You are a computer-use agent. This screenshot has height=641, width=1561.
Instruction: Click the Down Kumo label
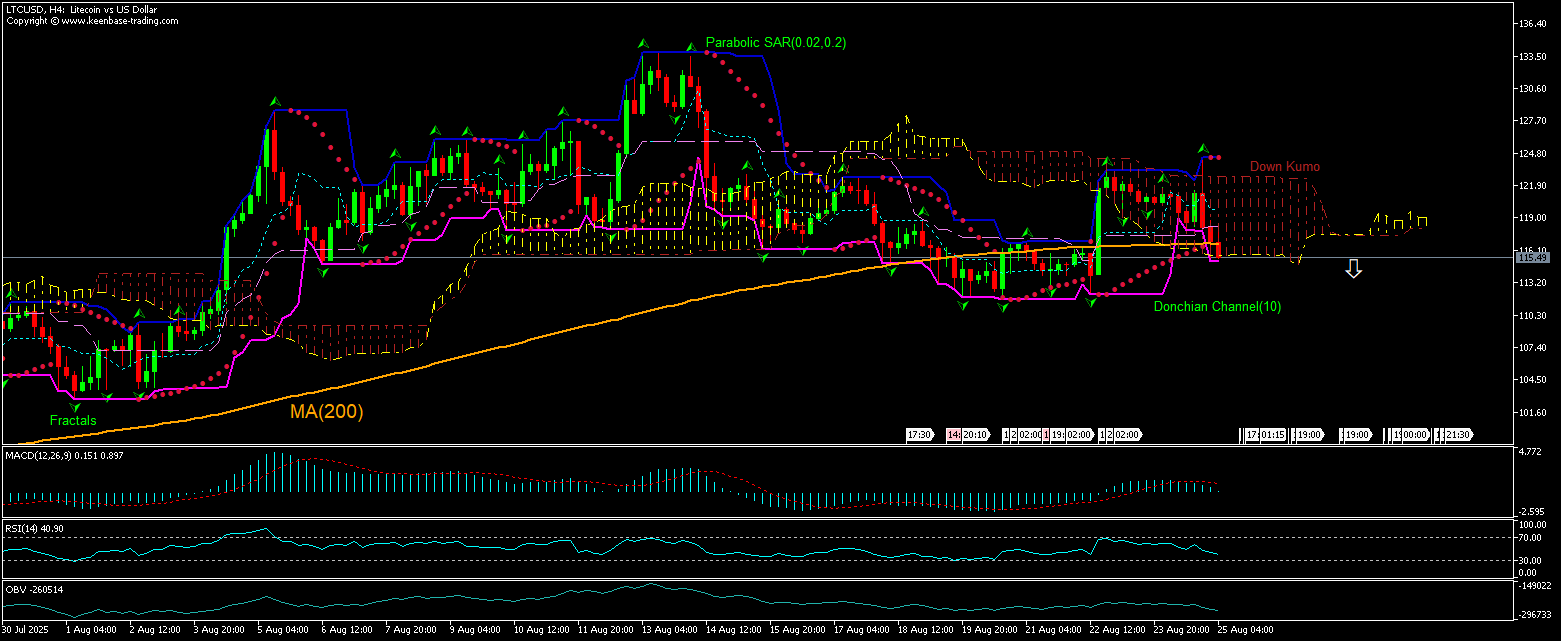pos(1285,166)
